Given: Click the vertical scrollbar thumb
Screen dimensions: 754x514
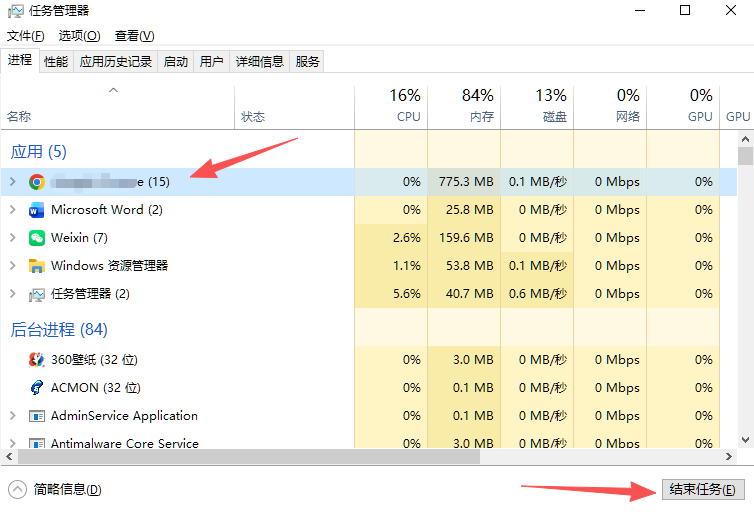Looking at the screenshot, I should coord(745,156).
